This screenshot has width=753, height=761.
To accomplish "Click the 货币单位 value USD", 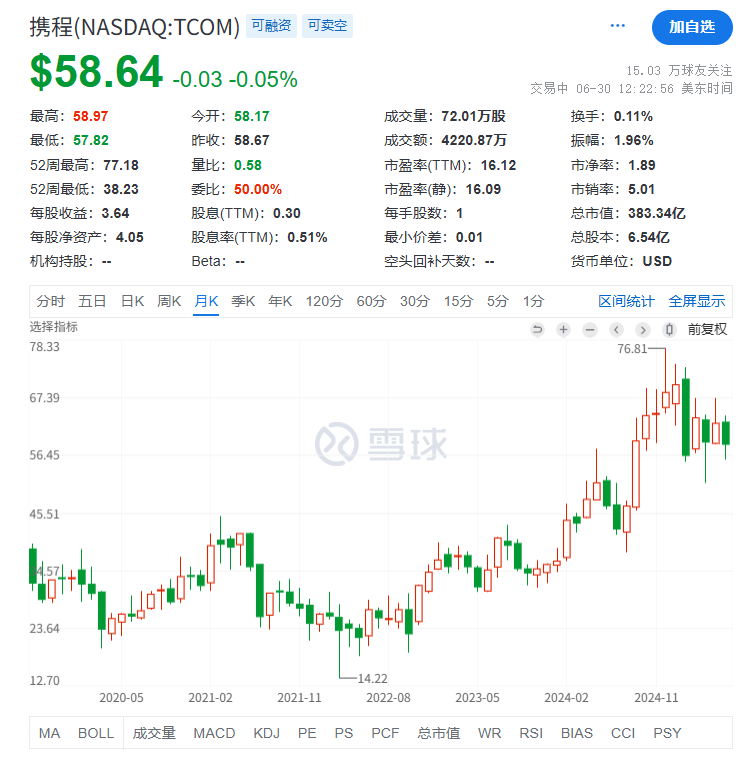I will pyautogui.click(x=657, y=262).
